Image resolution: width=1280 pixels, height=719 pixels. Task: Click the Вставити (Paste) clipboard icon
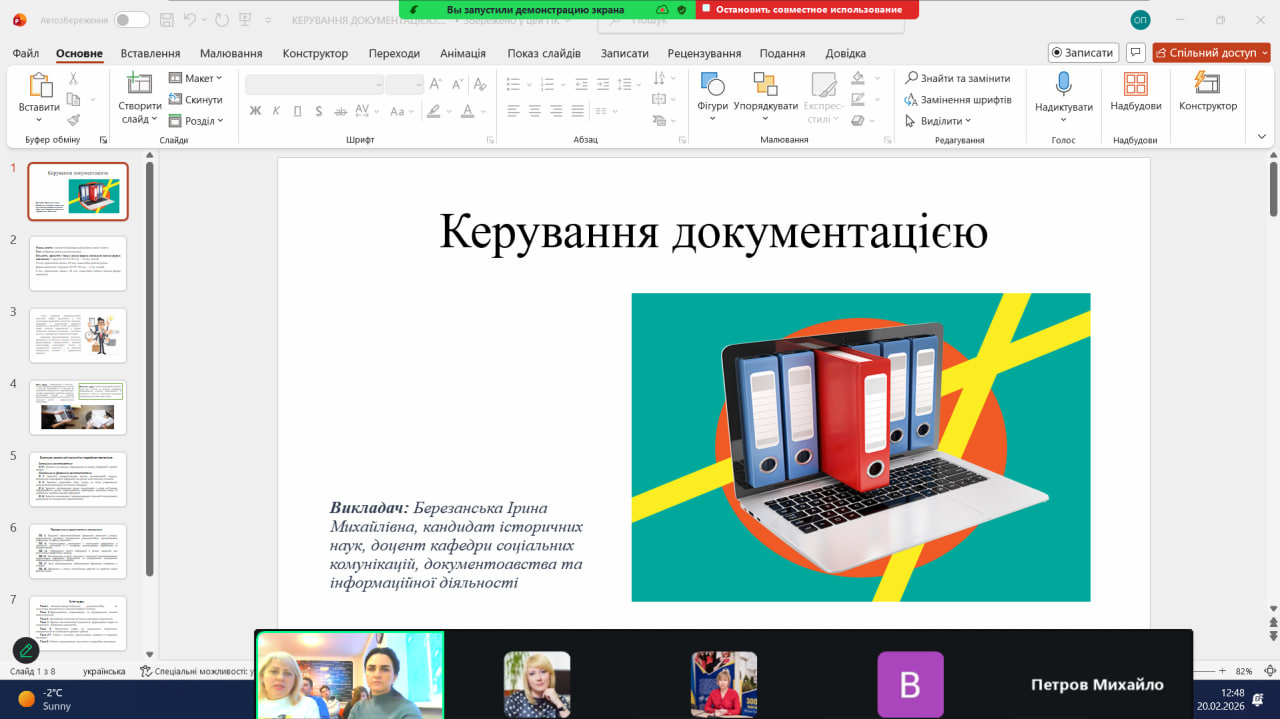click(x=39, y=85)
